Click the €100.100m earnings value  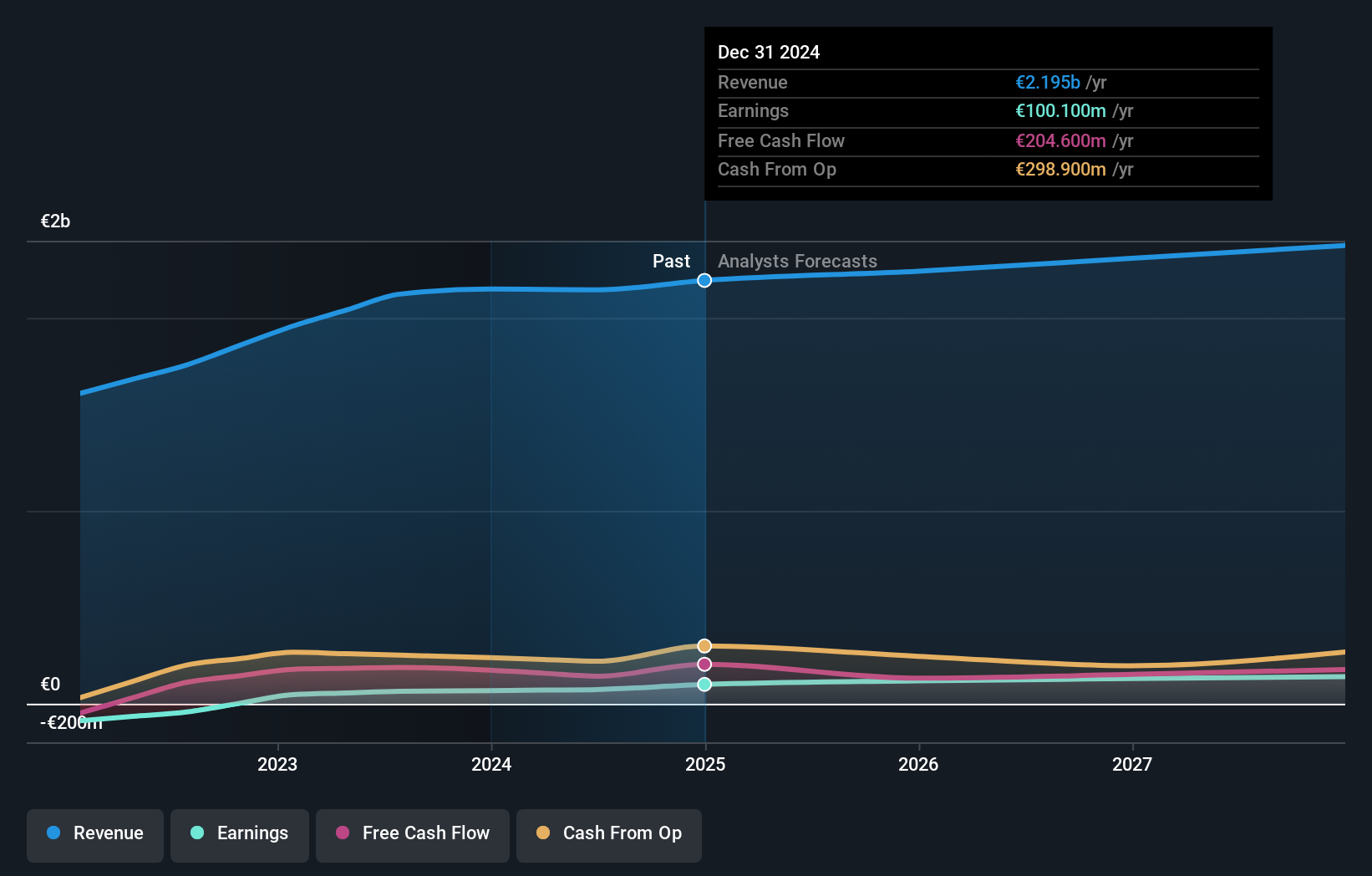(x=1060, y=110)
